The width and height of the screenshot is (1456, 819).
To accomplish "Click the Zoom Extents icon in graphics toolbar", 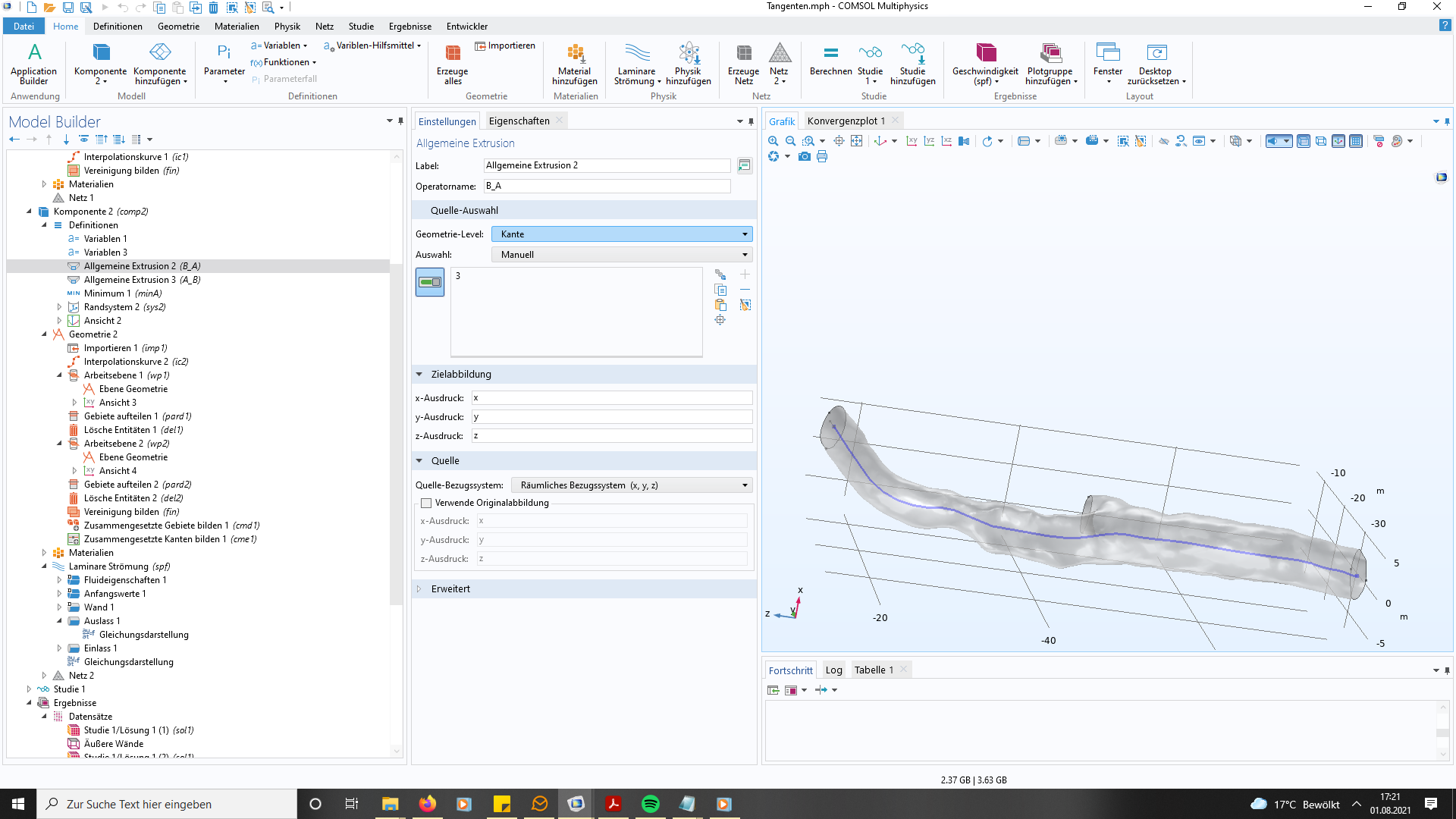I will (856, 141).
